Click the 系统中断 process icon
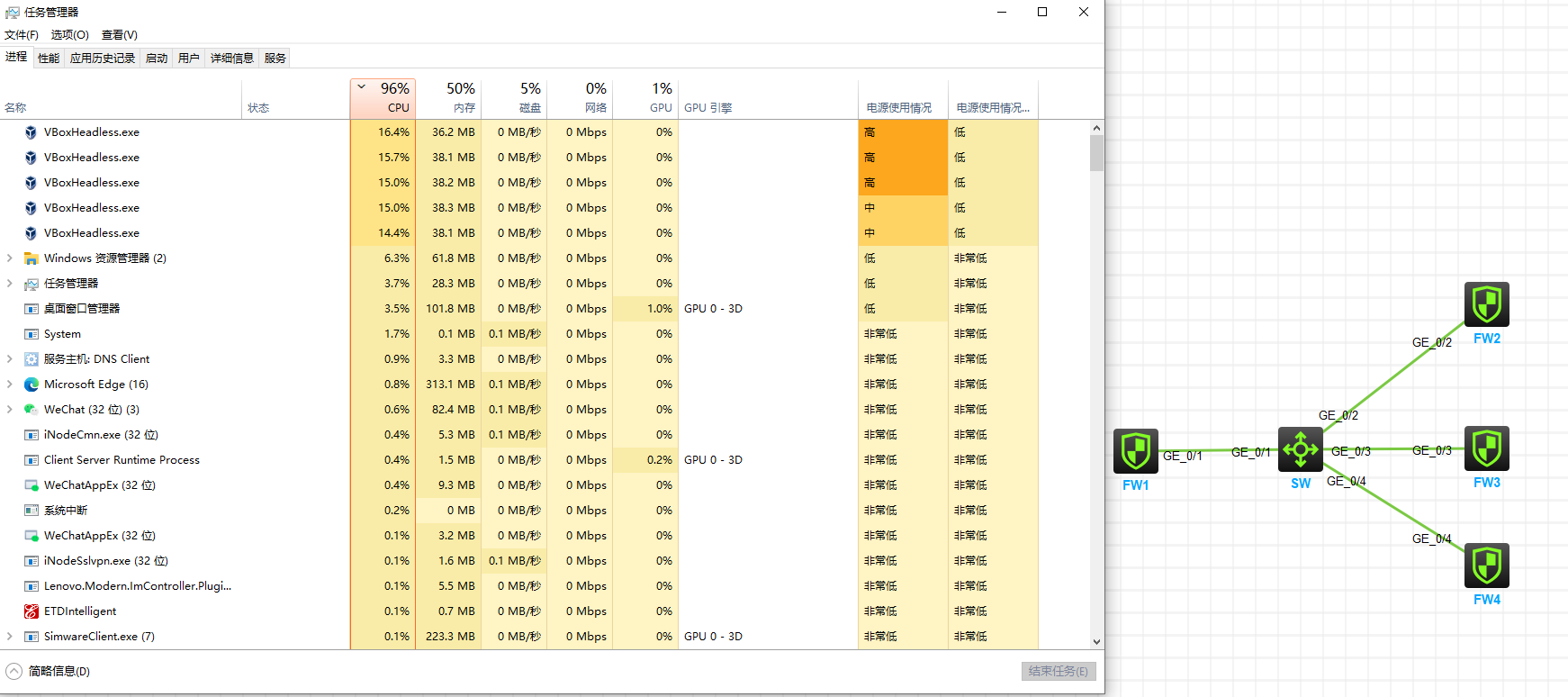Image resolution: width=1568 pixels, height=697 pixels. [x=32, y=511]
